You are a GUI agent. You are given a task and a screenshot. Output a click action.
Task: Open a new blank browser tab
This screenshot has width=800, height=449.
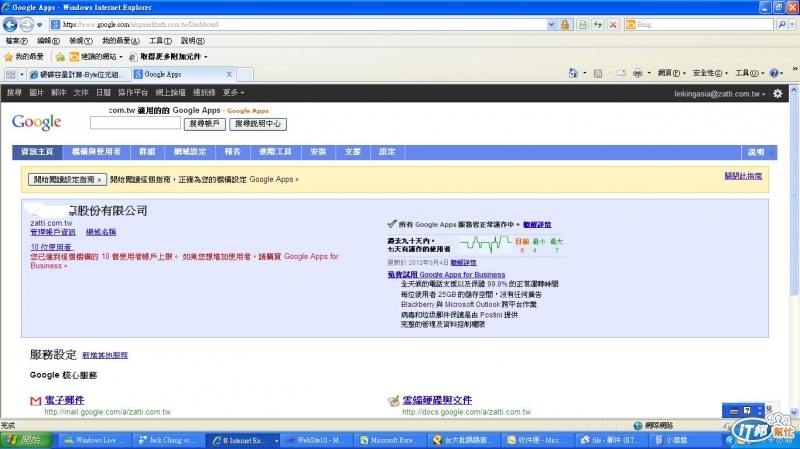point(245,74)
